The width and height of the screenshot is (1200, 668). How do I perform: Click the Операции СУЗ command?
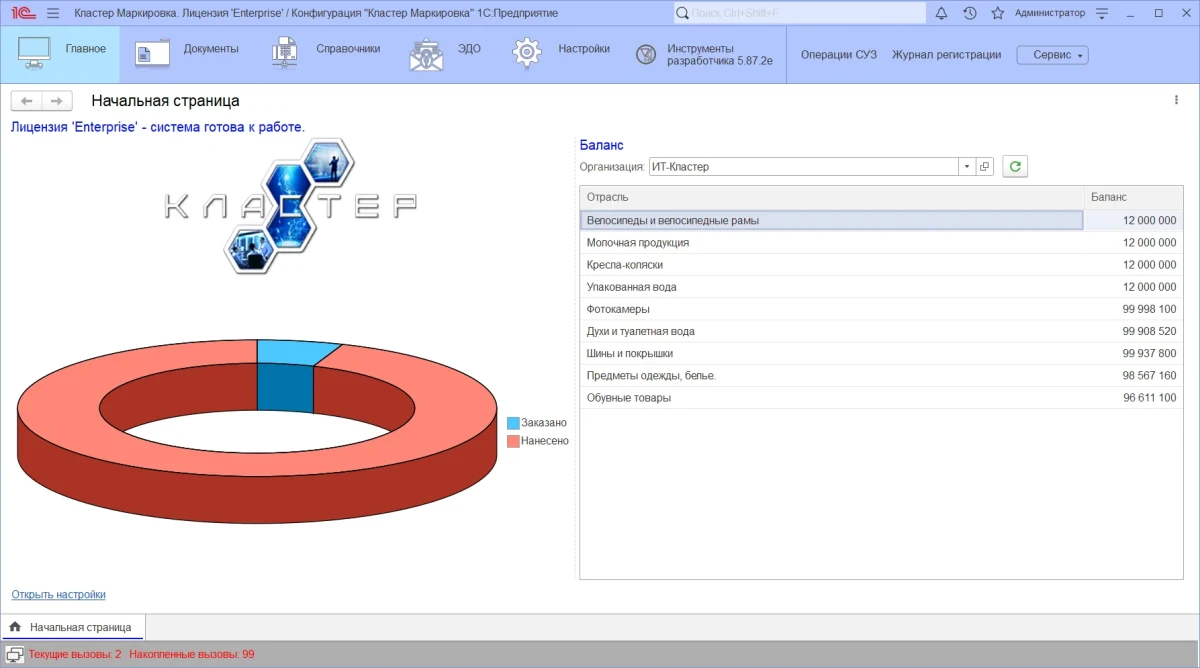coord(838,55)
